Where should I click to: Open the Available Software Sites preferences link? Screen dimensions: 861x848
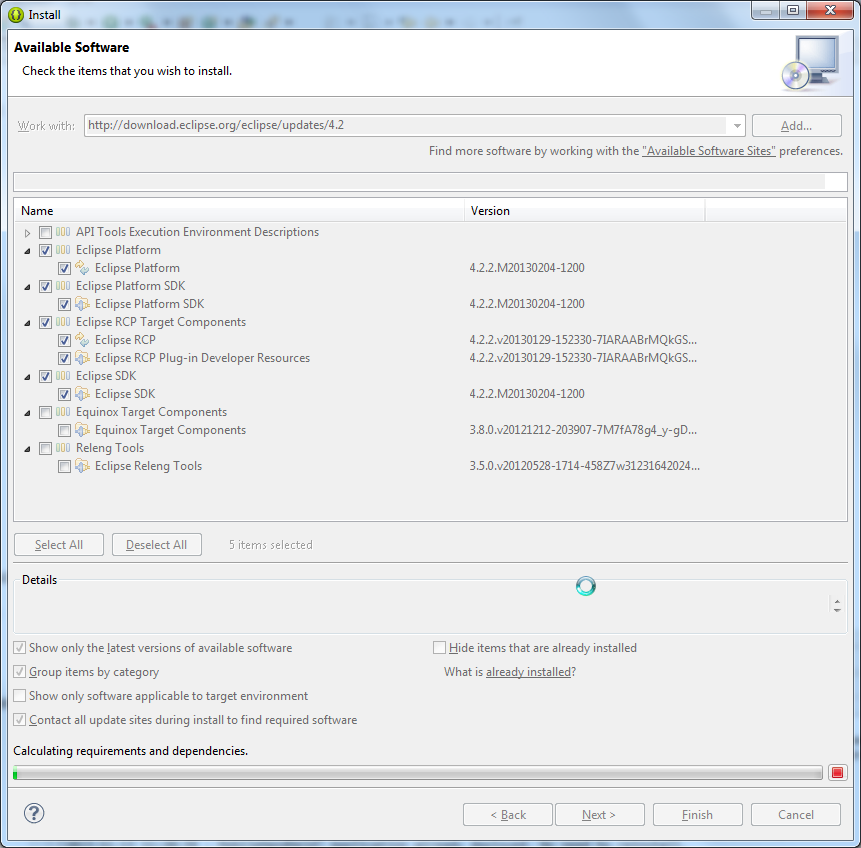709,151
